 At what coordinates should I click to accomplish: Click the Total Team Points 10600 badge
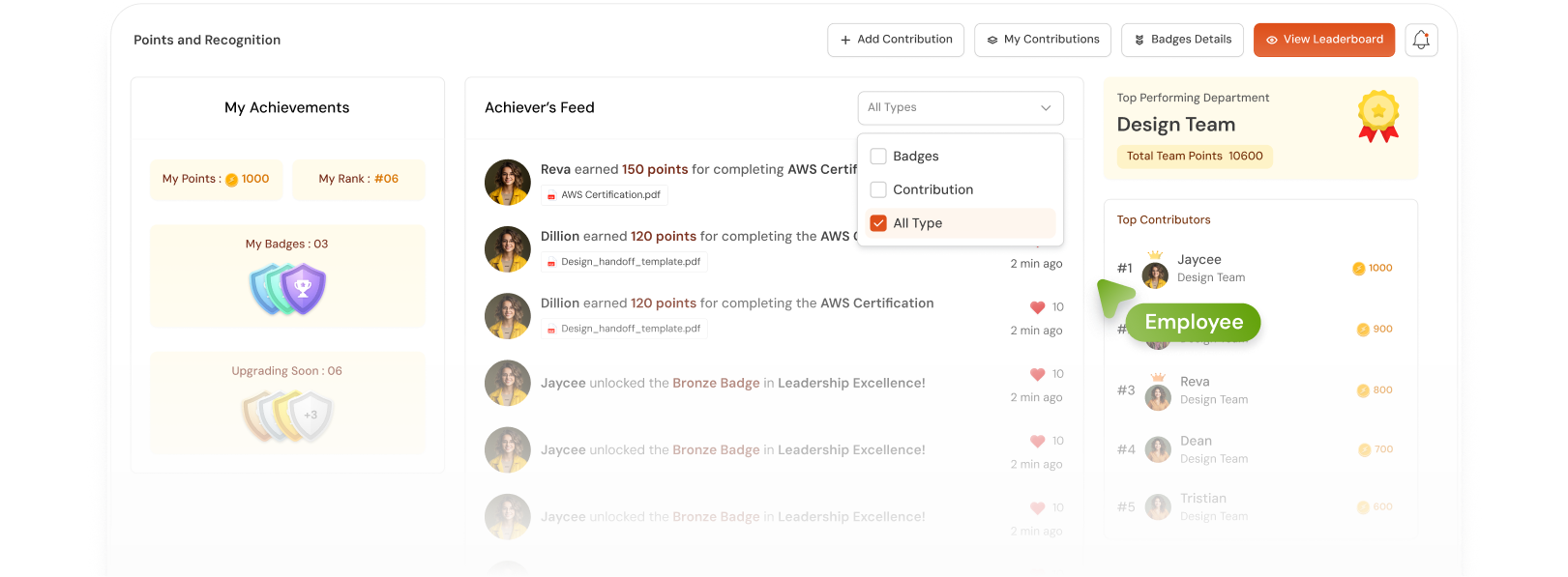(1195, 156)
